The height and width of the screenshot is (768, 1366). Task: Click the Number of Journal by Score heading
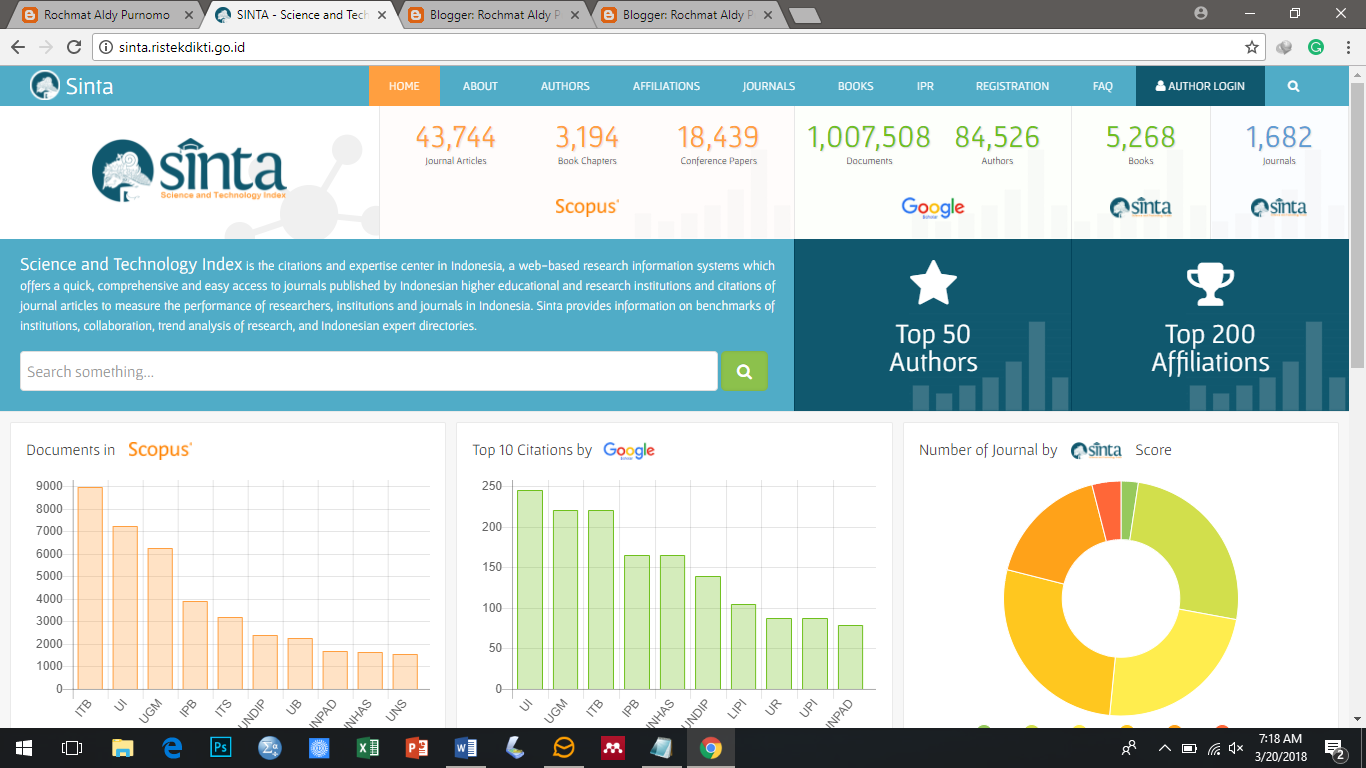point(1045,450)
